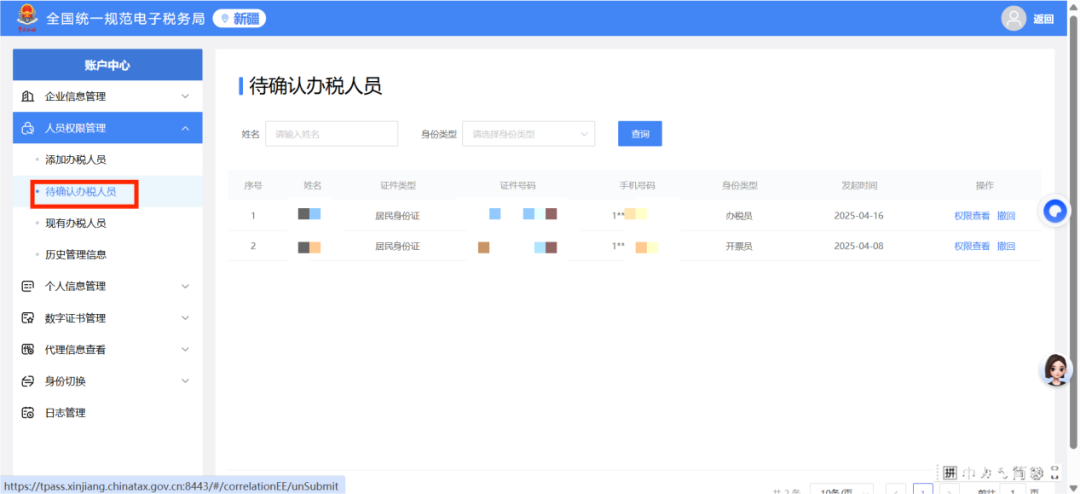This screenshot has height=494, width=1080.
Task: Open the virtual assistant avatar
Action: 1055,370
